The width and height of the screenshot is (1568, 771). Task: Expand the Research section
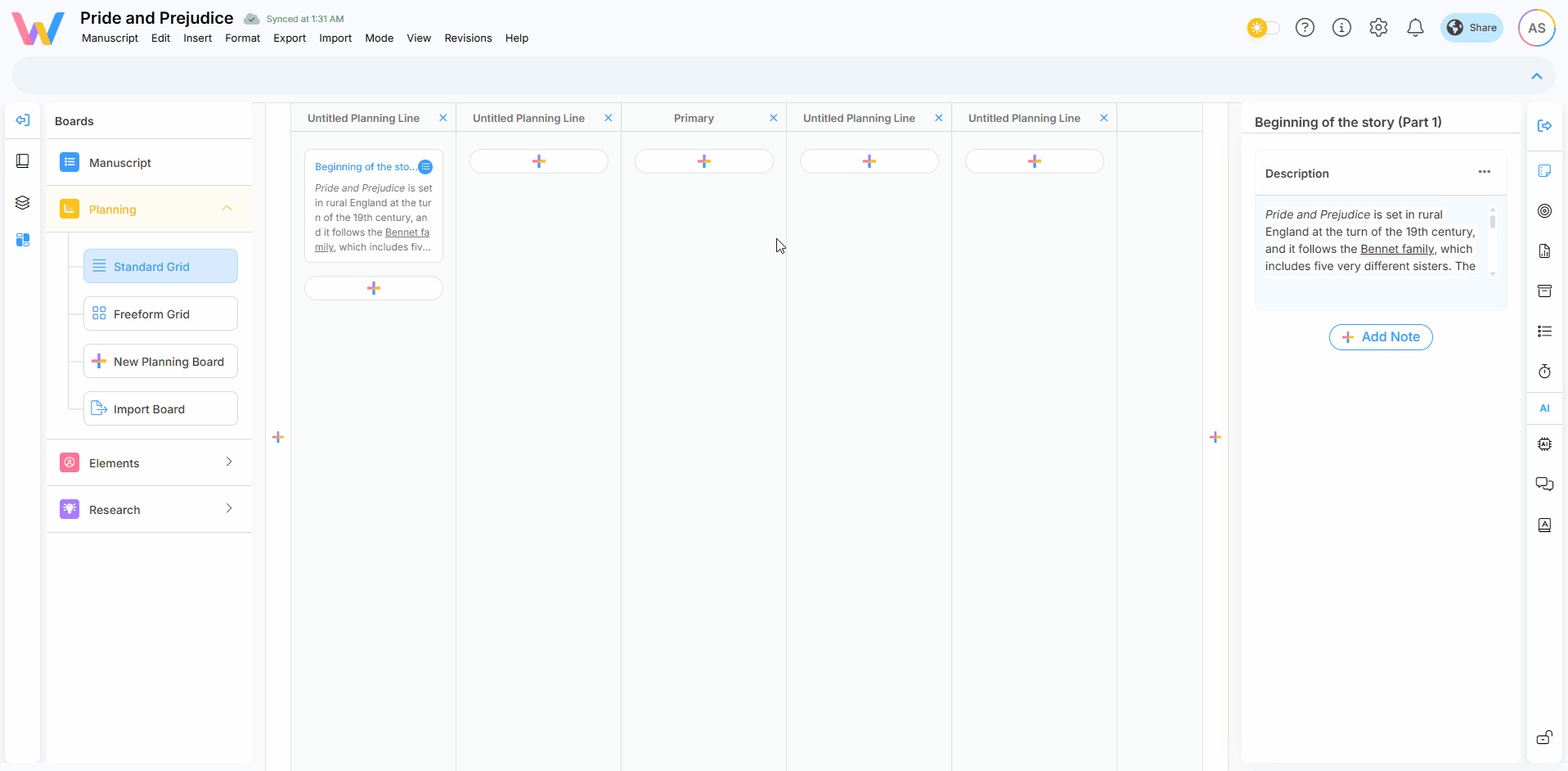click(x=228, y=509)
